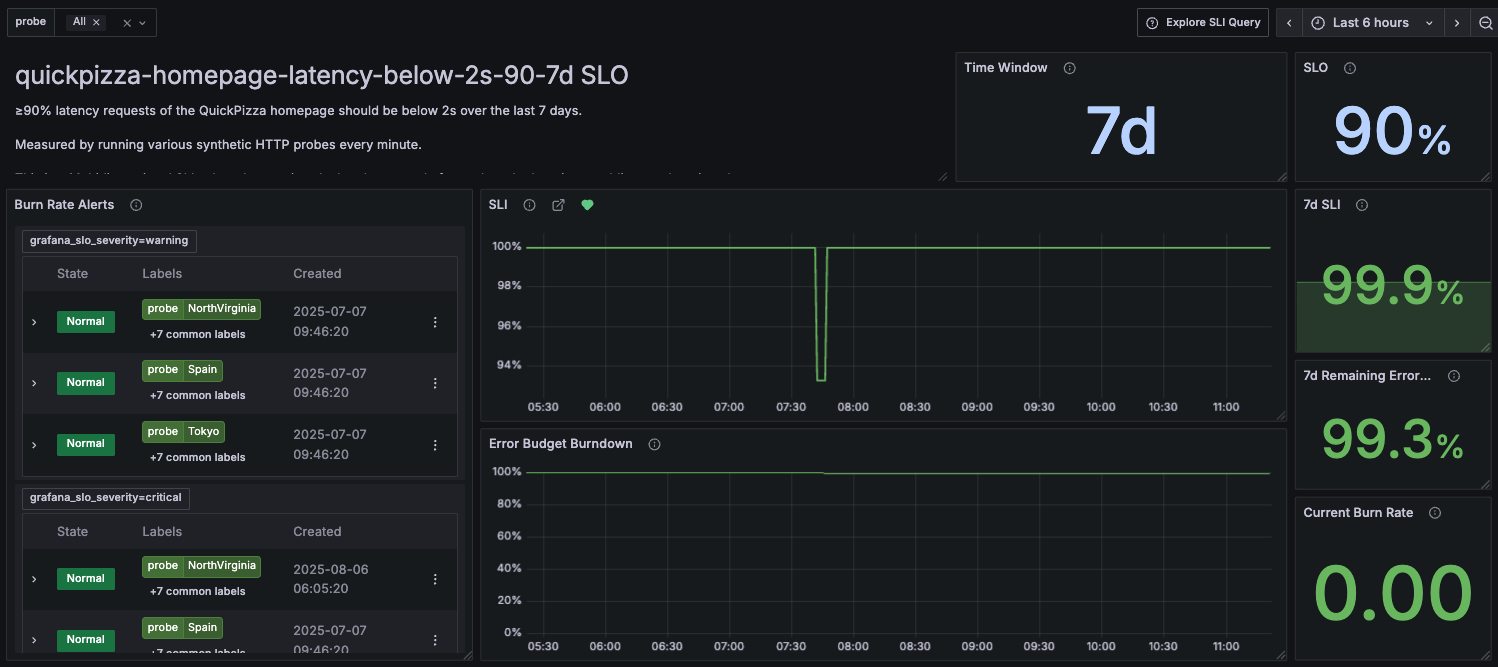Open the probe variable dropdown

[143, 22]
